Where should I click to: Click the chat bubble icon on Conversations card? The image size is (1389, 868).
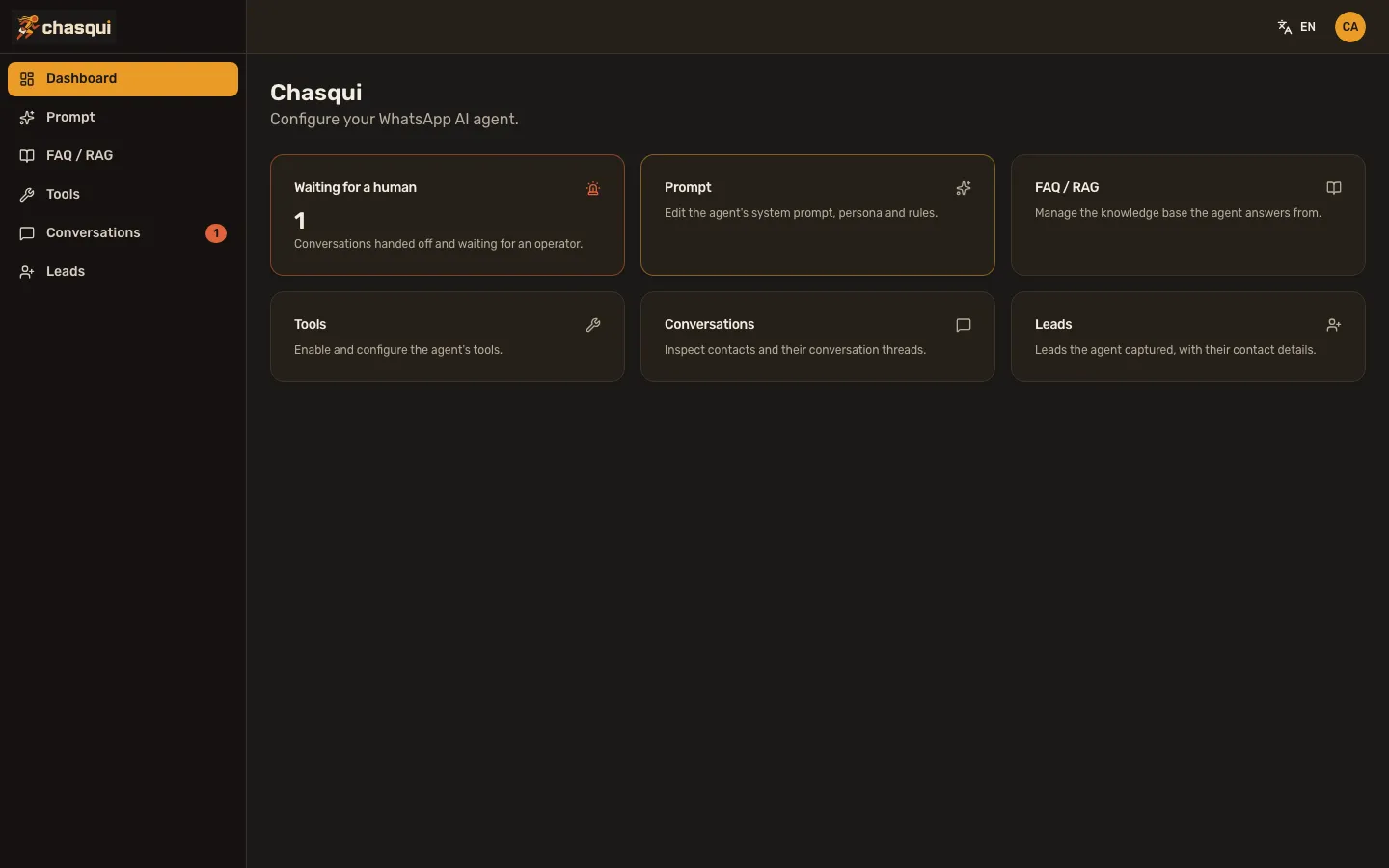964,325
